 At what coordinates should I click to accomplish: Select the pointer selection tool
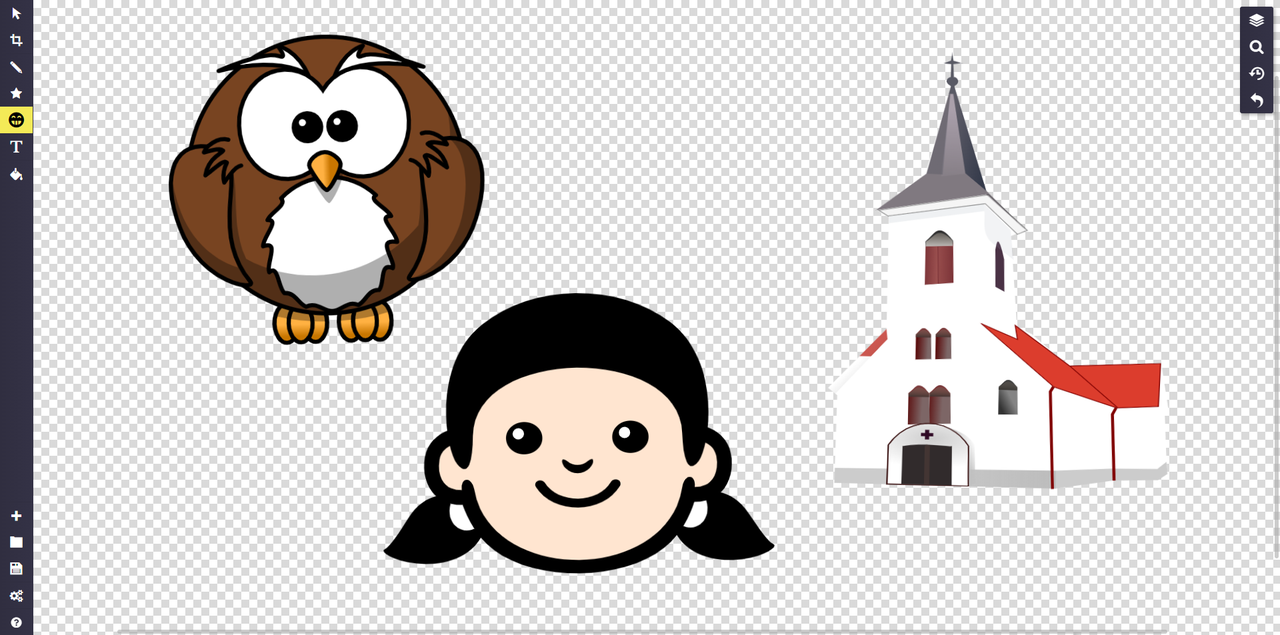tap(16, 14)
